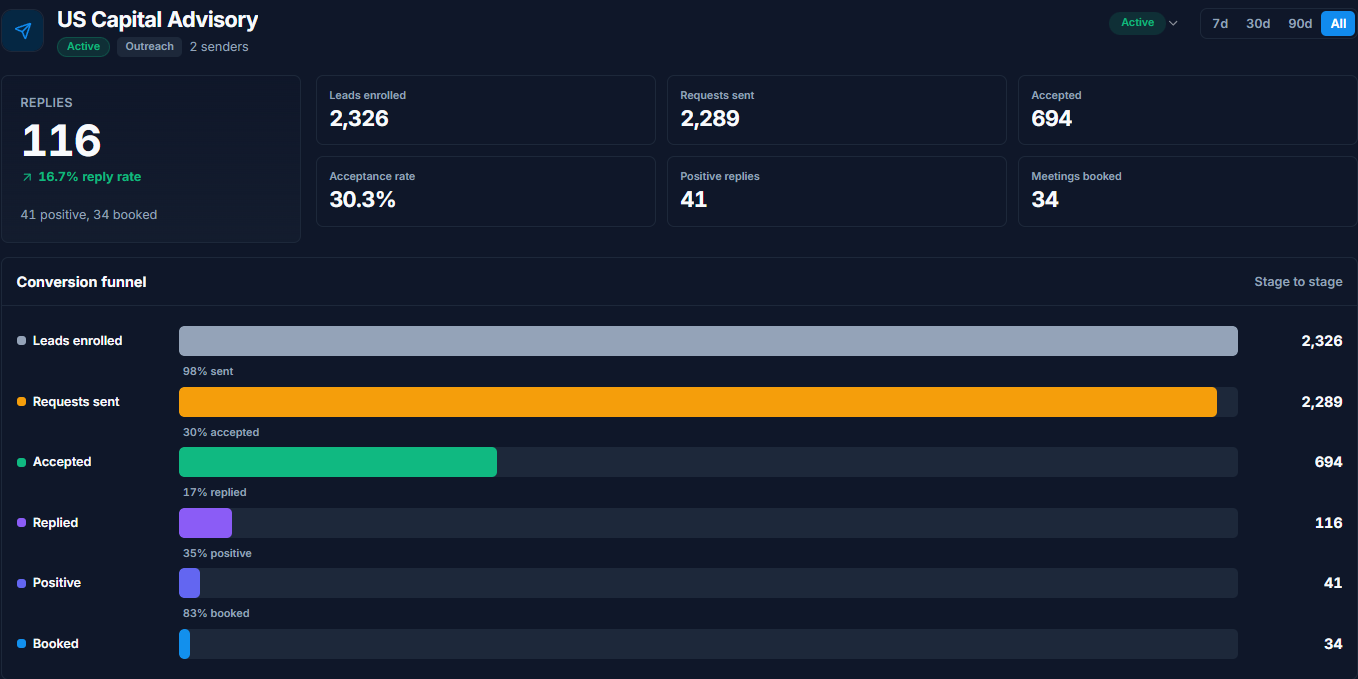This screenshot has width=1358, height=679.
Task: Click the 98% sent label
Action: coord(208,371)
